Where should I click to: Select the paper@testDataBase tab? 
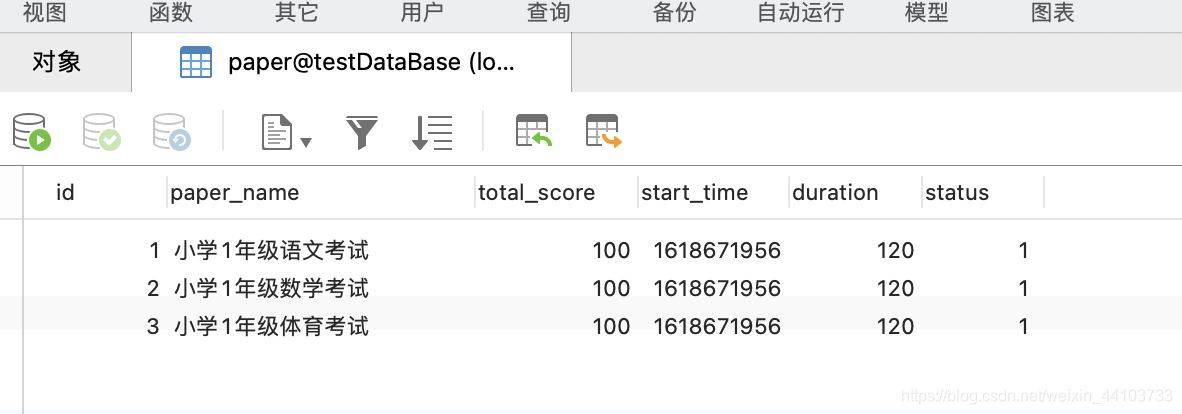tap(351, 62)
